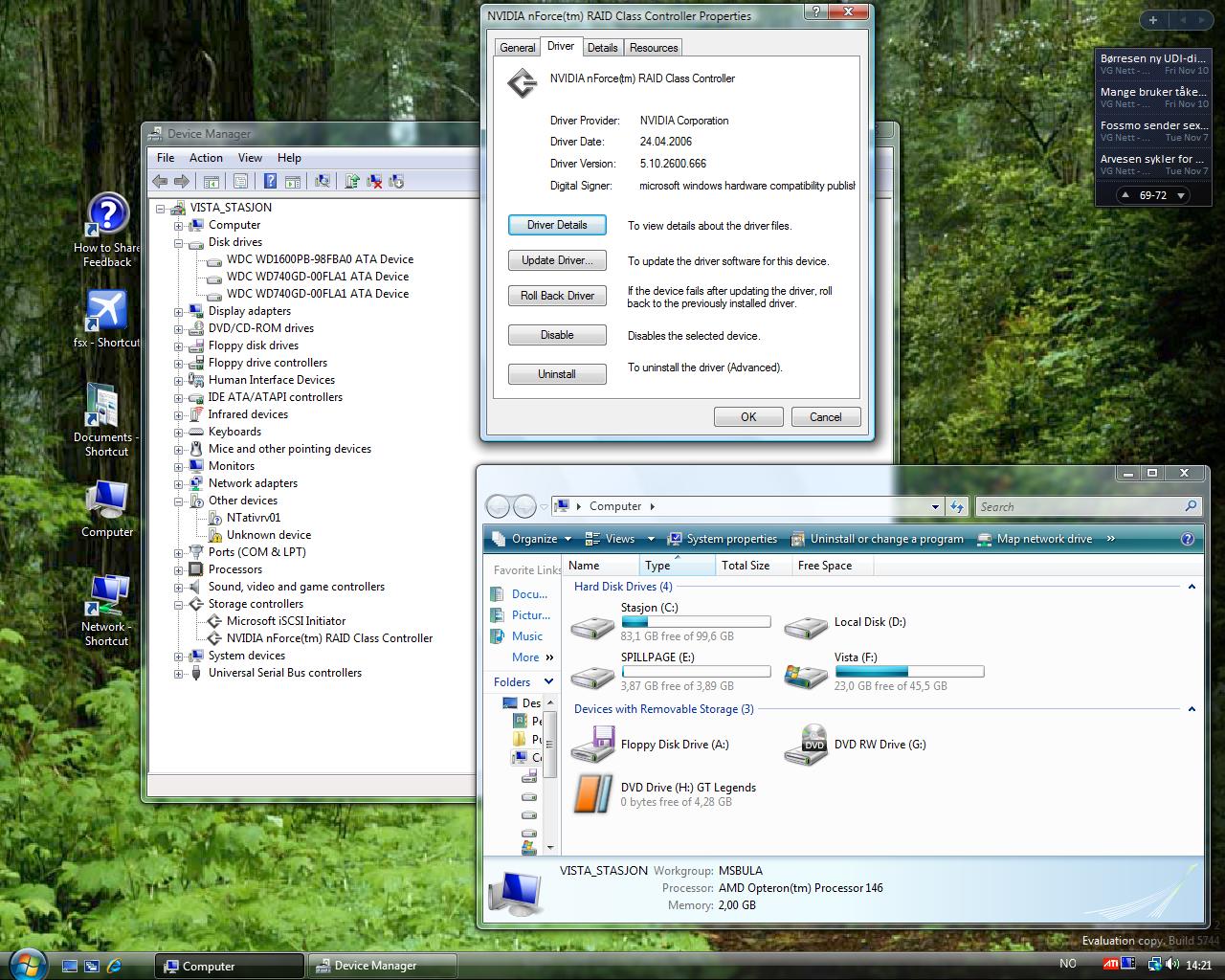The height and width of the screenshot is (980, 1225).
Task: Collapse the Storage controllers tree node
Action: (x=178, y=604)
